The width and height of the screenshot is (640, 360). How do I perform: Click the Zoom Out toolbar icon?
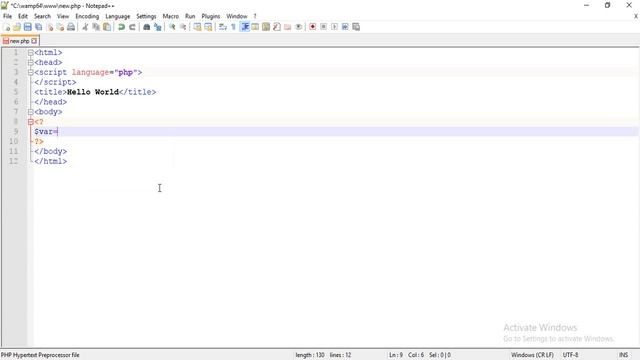pos(183,27)
